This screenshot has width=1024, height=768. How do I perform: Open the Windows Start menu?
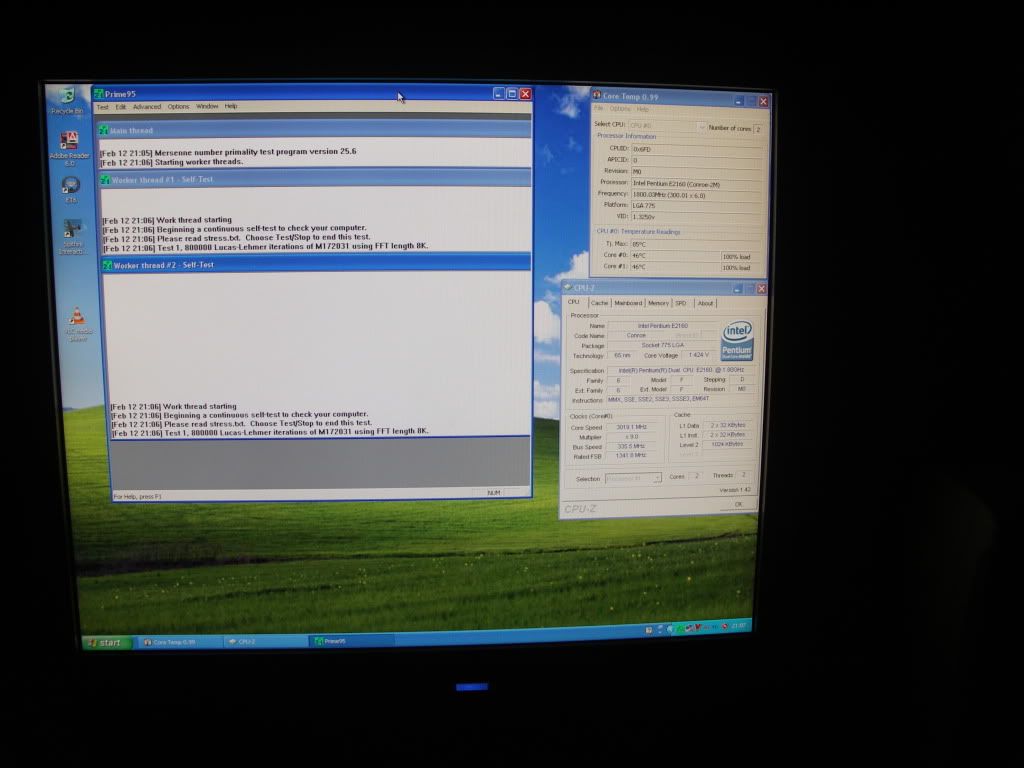point(106,643)
